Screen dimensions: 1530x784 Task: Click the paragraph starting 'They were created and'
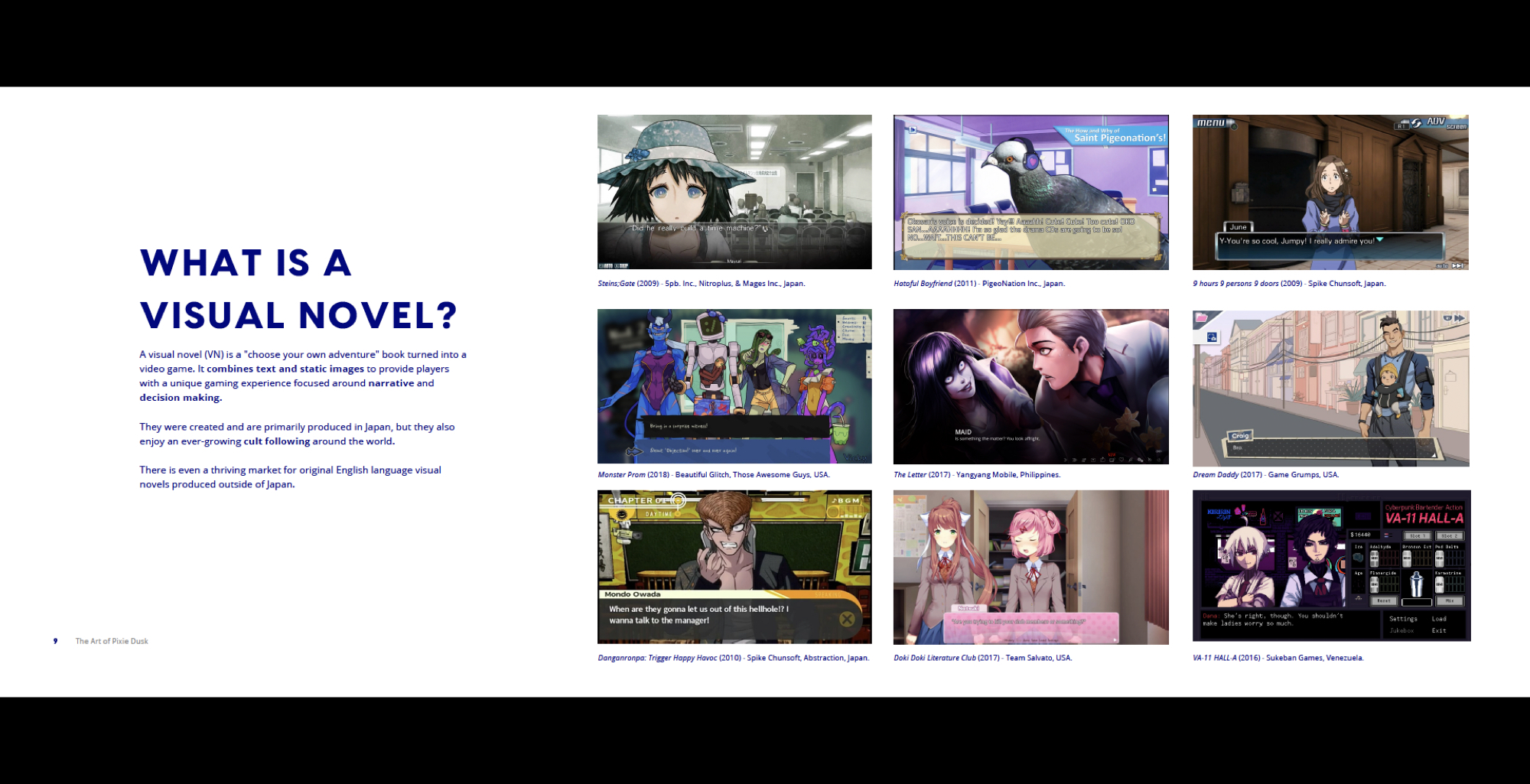[297, 434]
